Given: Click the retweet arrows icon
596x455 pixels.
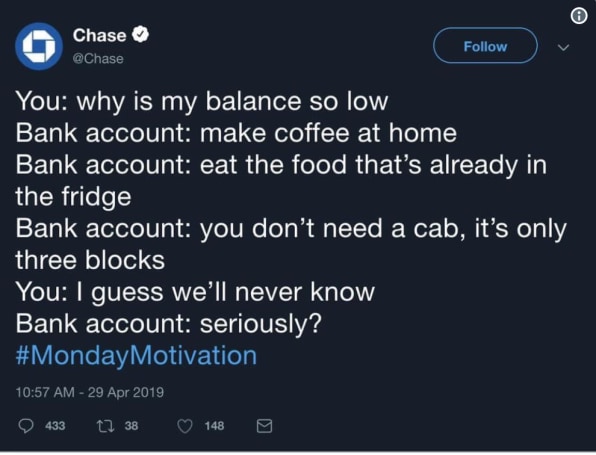Looking at the screenshot, I should (x=105, y=426).
